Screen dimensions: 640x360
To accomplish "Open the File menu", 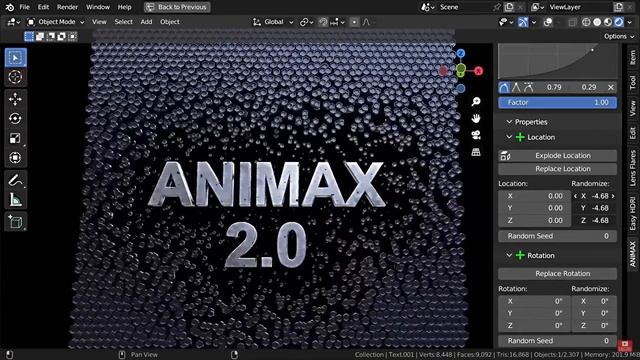I will [24, 7].
